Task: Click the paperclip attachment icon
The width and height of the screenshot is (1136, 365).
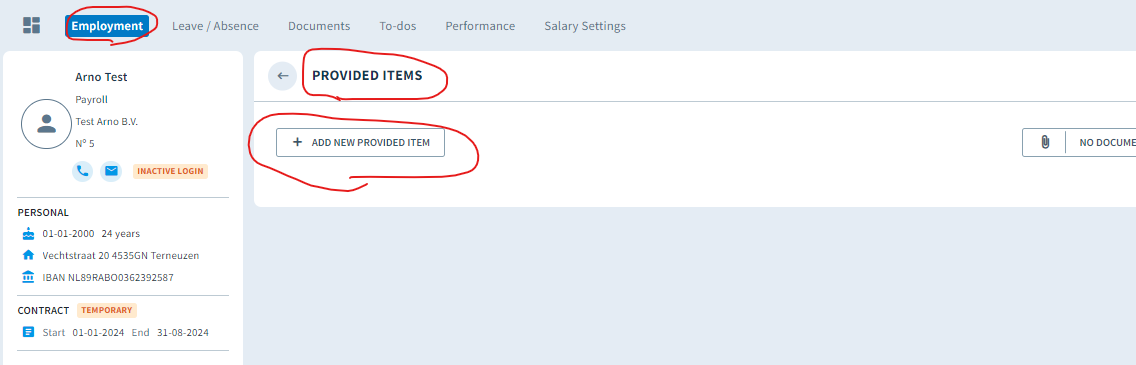Action: (1045, 143)
